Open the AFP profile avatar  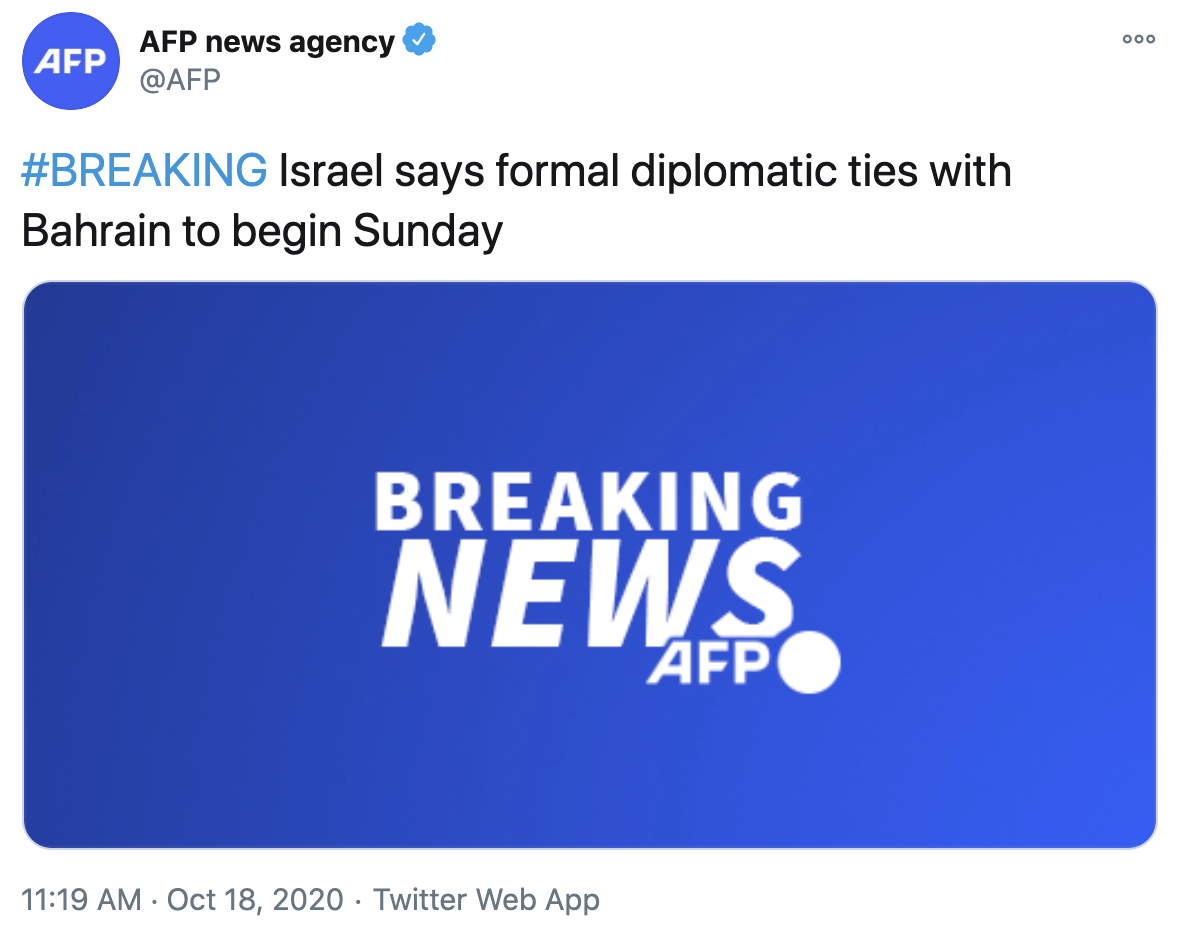pyautogui.click(x=70, y=61)
